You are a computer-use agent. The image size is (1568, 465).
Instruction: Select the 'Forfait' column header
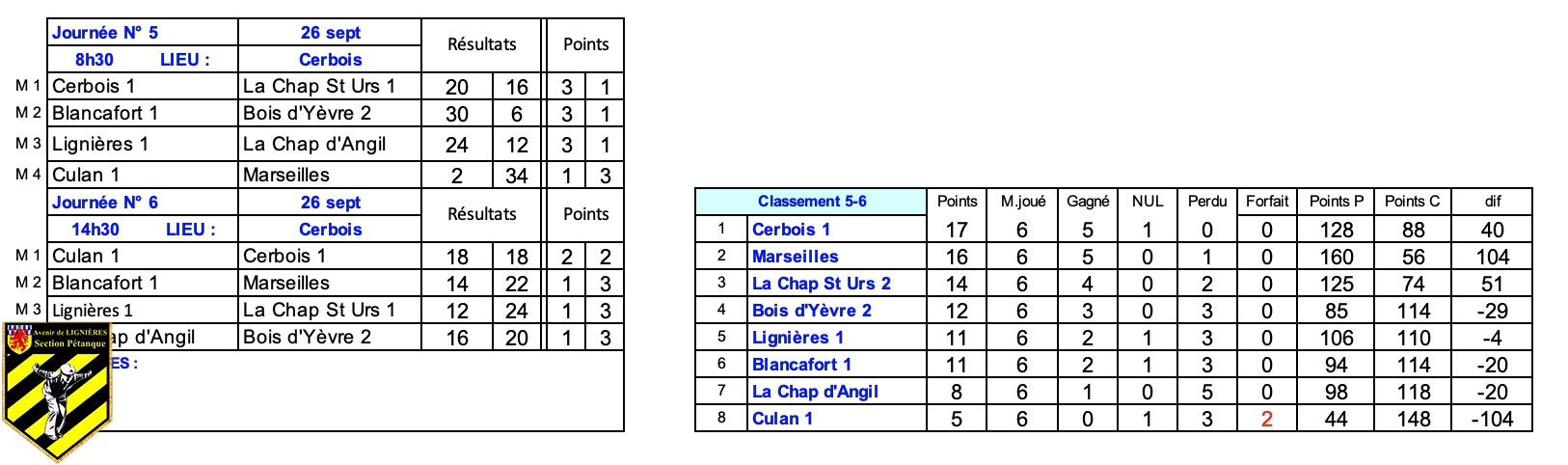click(x=1266, y=202)
